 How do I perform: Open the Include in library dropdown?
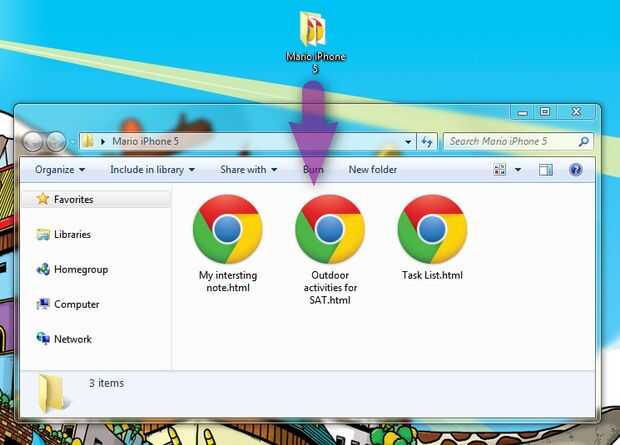click(153, 170)
